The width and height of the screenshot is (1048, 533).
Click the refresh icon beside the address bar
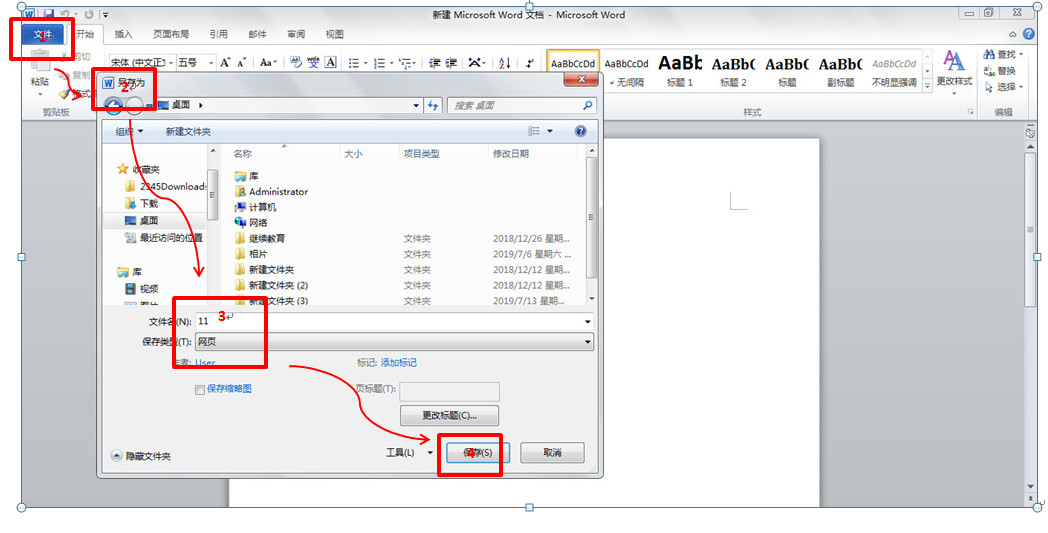[433, 106]
